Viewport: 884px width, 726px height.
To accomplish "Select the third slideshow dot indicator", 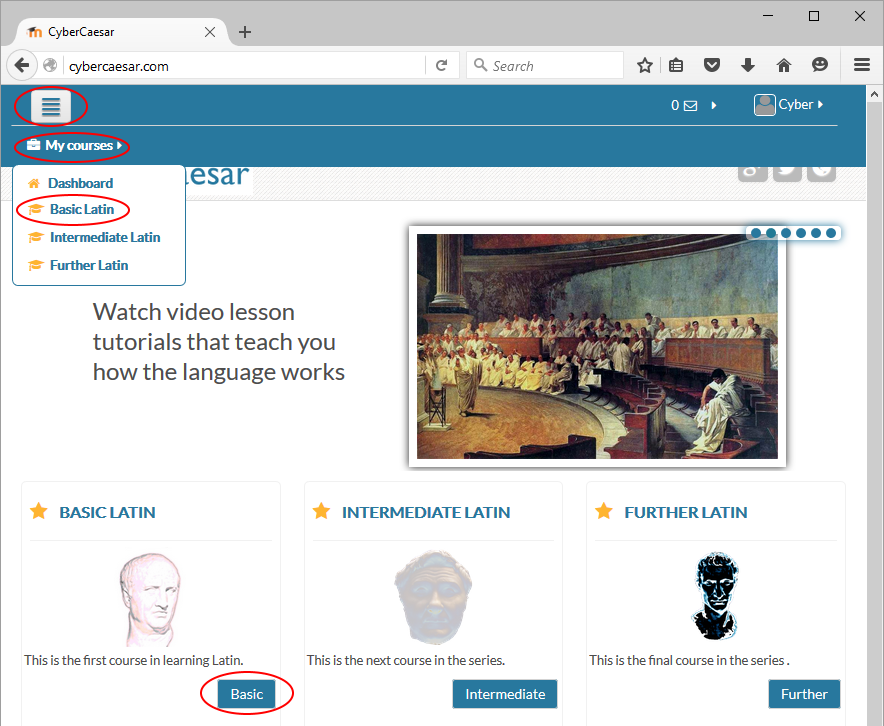I will tap(786, 233).
